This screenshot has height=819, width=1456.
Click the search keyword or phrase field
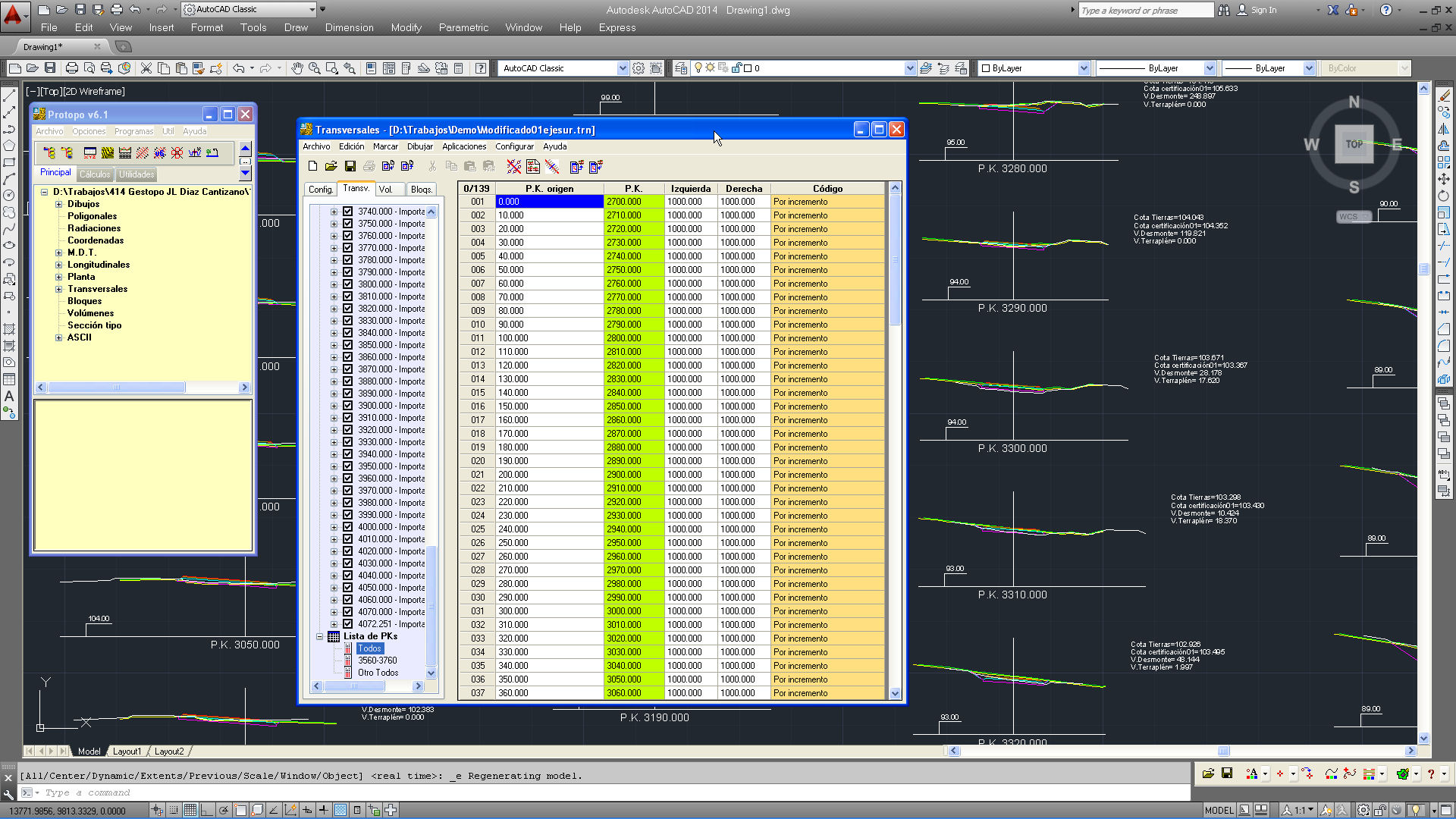point(1145,10)
